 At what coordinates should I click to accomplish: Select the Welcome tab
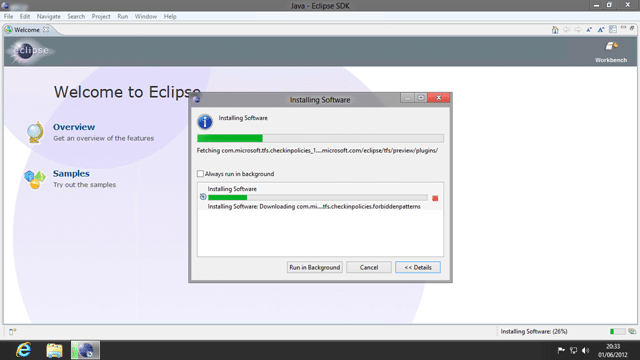(27, 30)
